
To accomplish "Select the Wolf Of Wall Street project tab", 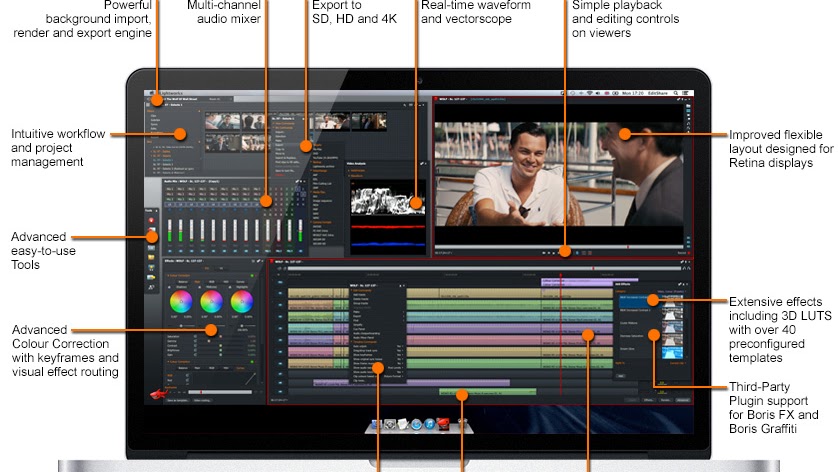I will pyautogui.click(x=179, y=99).
